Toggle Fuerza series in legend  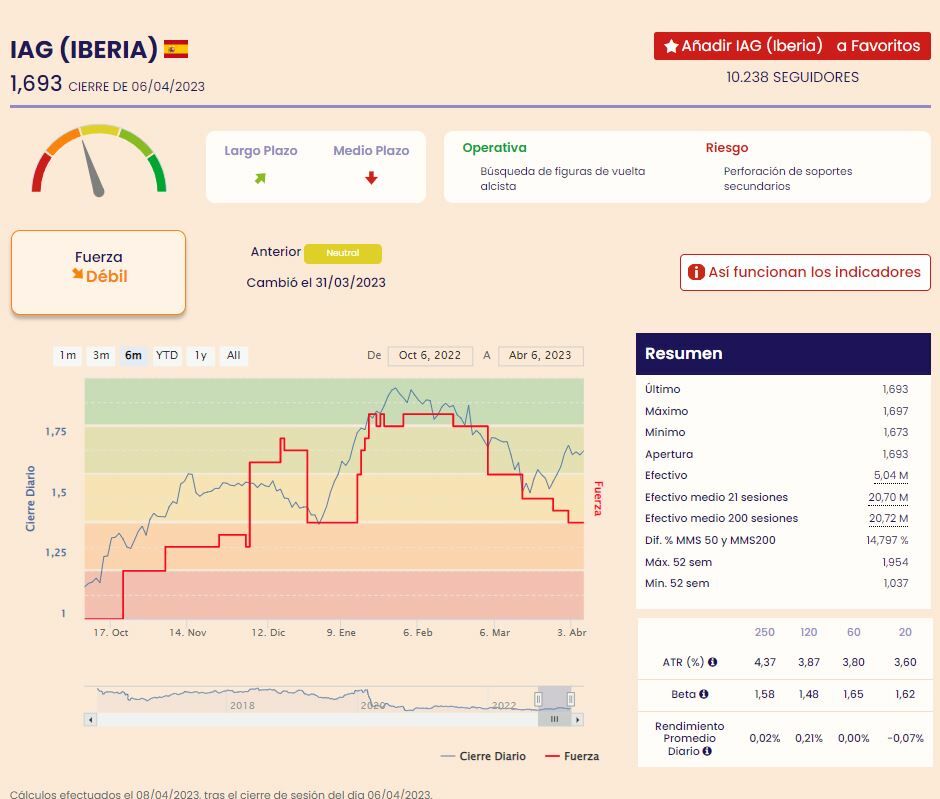[x=572, y=756]
